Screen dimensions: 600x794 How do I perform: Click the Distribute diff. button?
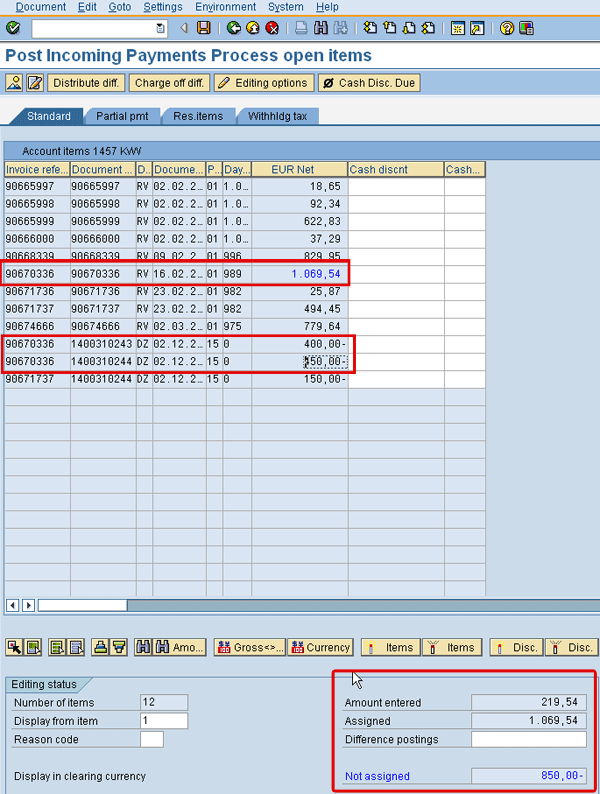click(x=88, y=83)
